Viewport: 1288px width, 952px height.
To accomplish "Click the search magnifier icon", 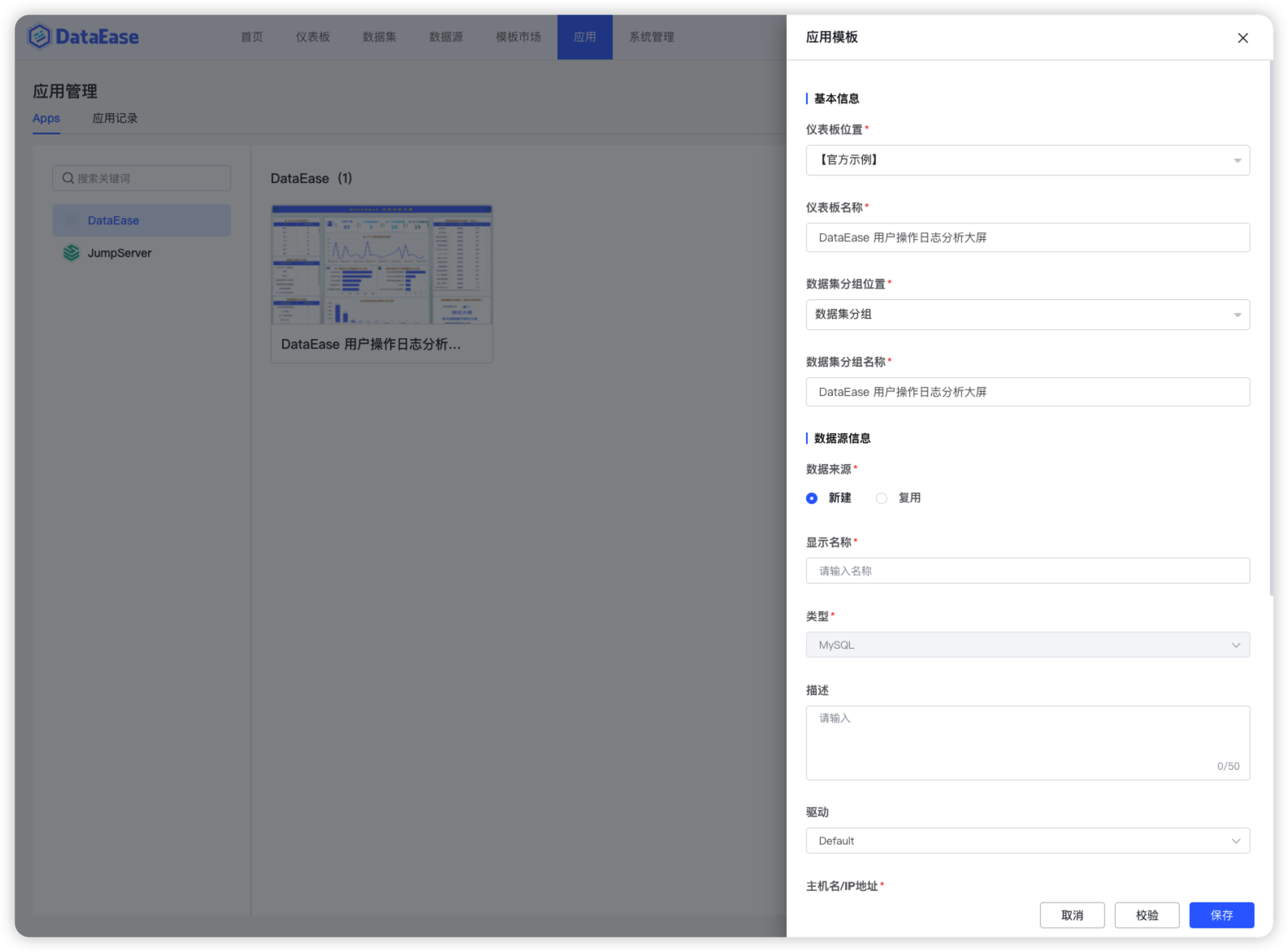I will (x=68, y=178).
